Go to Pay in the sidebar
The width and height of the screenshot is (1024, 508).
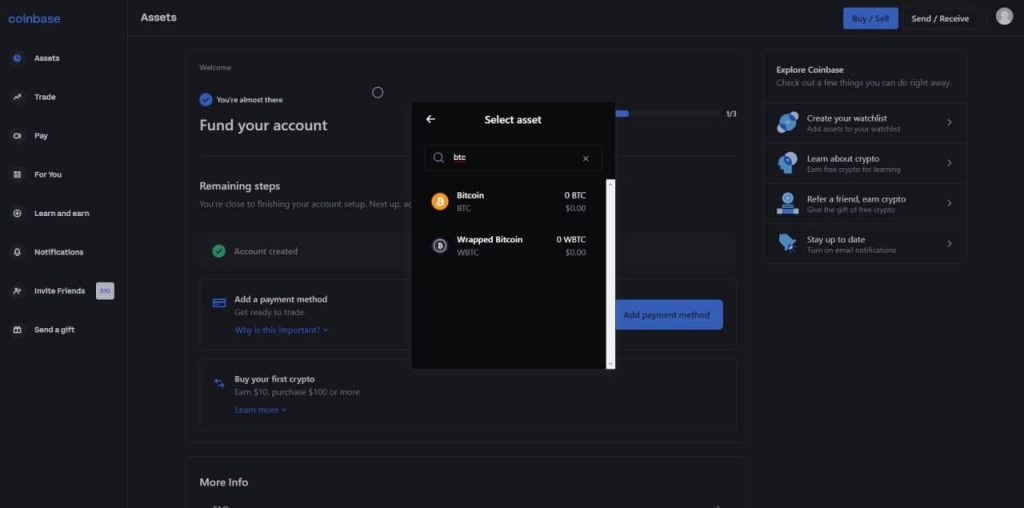pyautogui.click(x=41, y=136)
